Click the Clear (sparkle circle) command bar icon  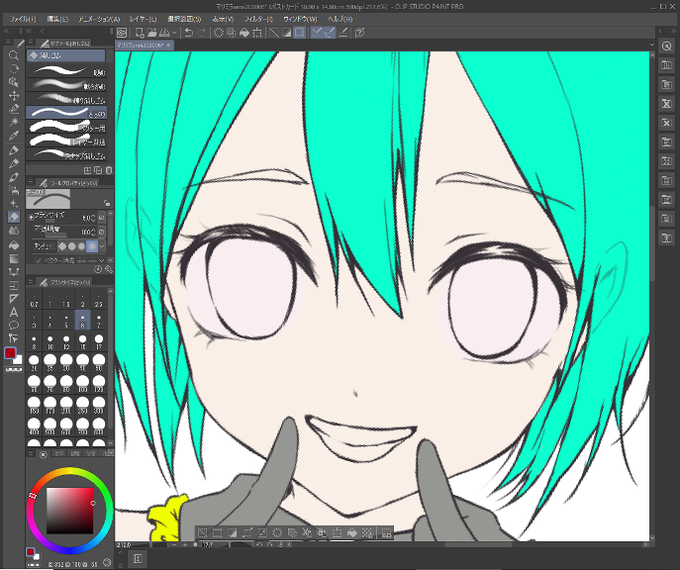[x=219, y=33]
